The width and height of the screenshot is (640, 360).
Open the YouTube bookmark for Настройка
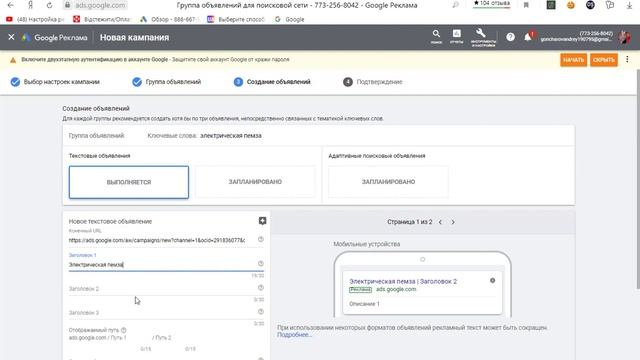(x=35, y=19)
